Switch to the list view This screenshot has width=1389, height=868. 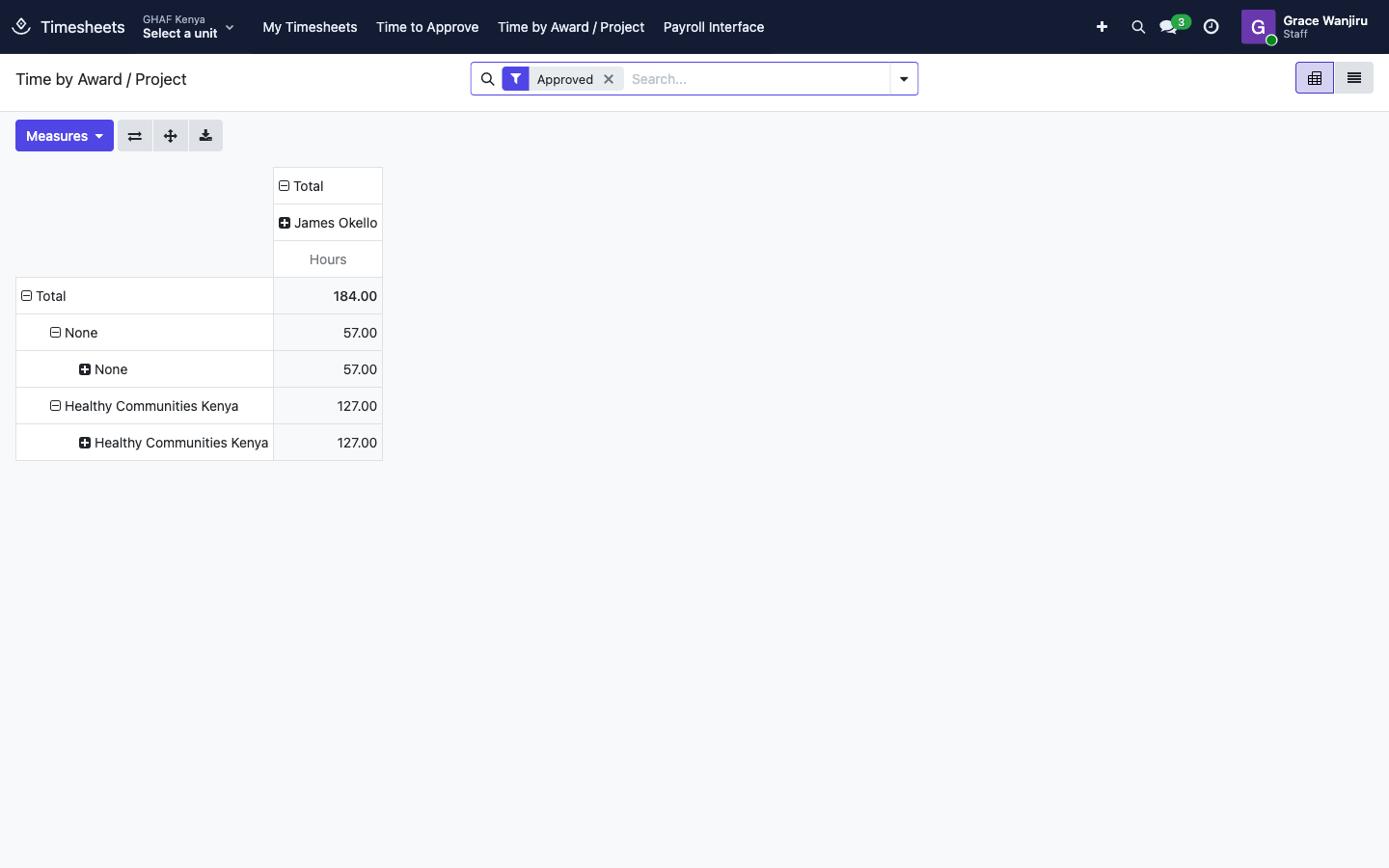pyautogui.click(x=1354, y=78)
